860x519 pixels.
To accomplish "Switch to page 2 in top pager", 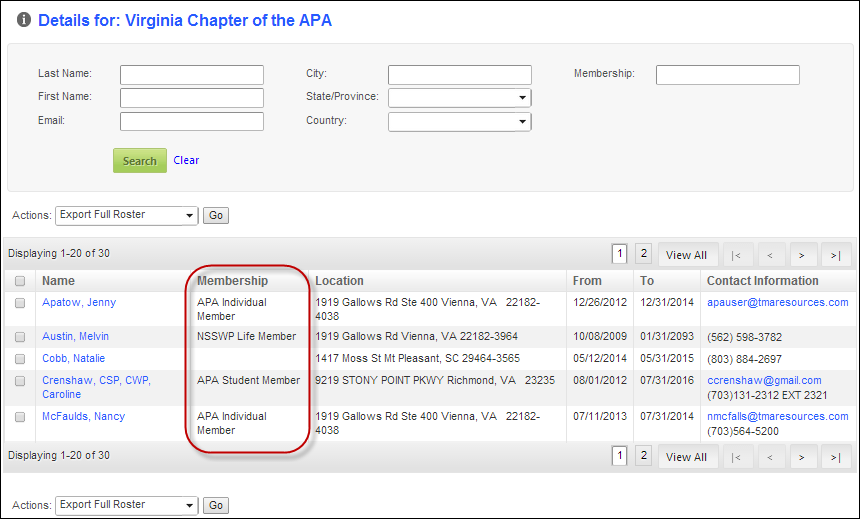I will pyautogui.click(x=643, y=254).
